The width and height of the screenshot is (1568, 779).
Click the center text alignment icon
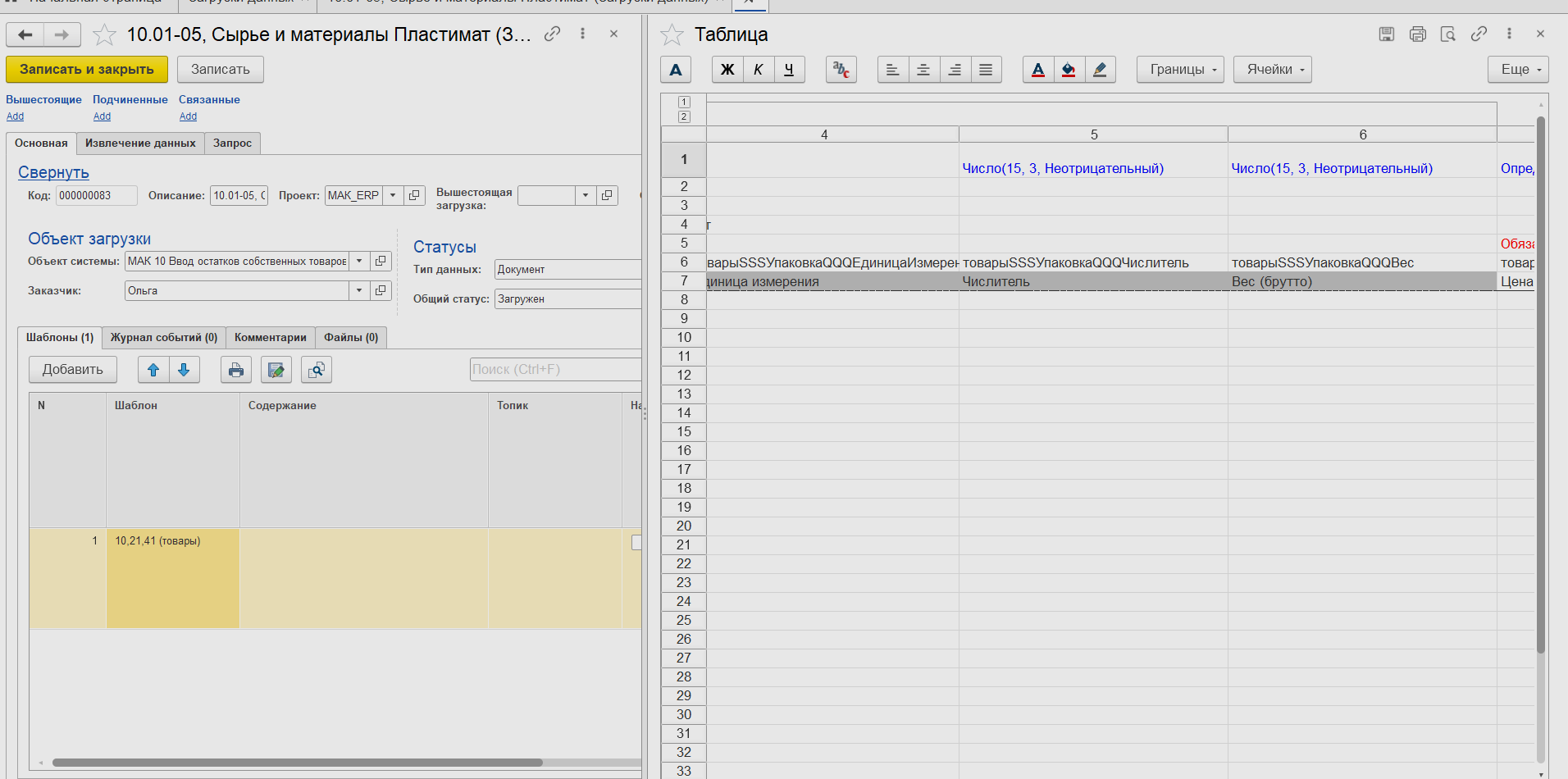pos(923,70)
